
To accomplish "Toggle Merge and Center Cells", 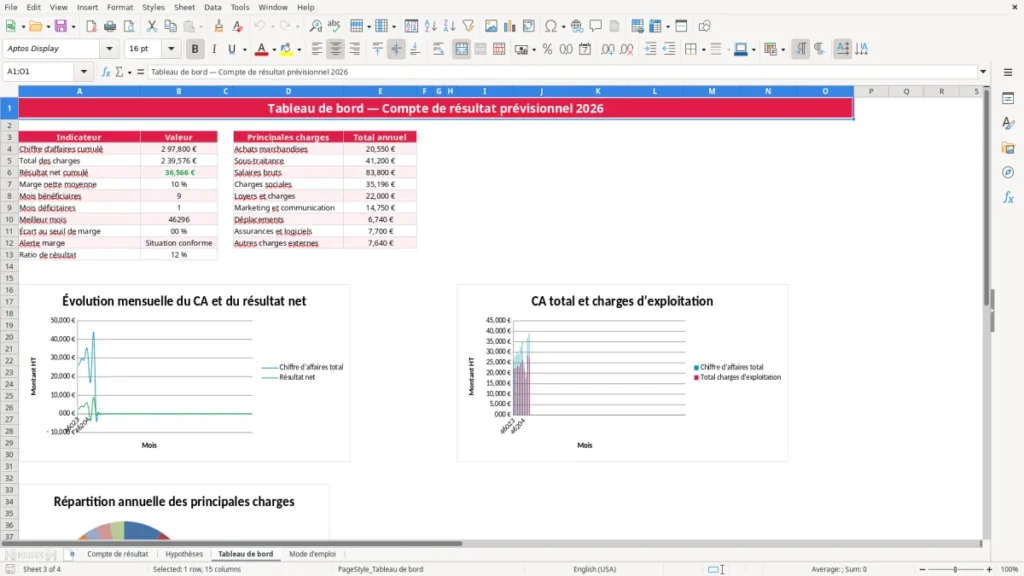I will point(462,49).
